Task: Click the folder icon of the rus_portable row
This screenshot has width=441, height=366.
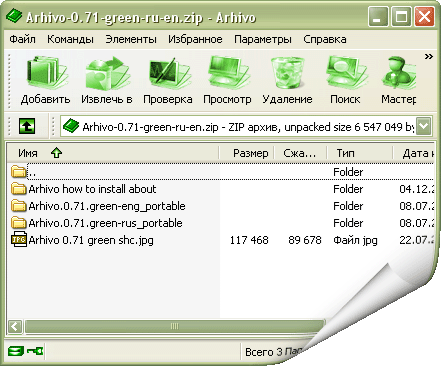Action: point(19,223)
